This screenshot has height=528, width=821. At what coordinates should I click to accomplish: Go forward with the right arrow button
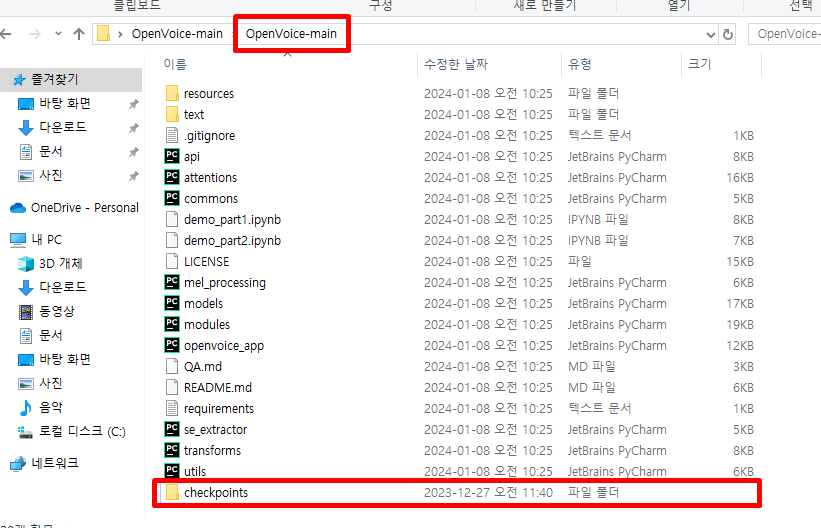(35, 34)
